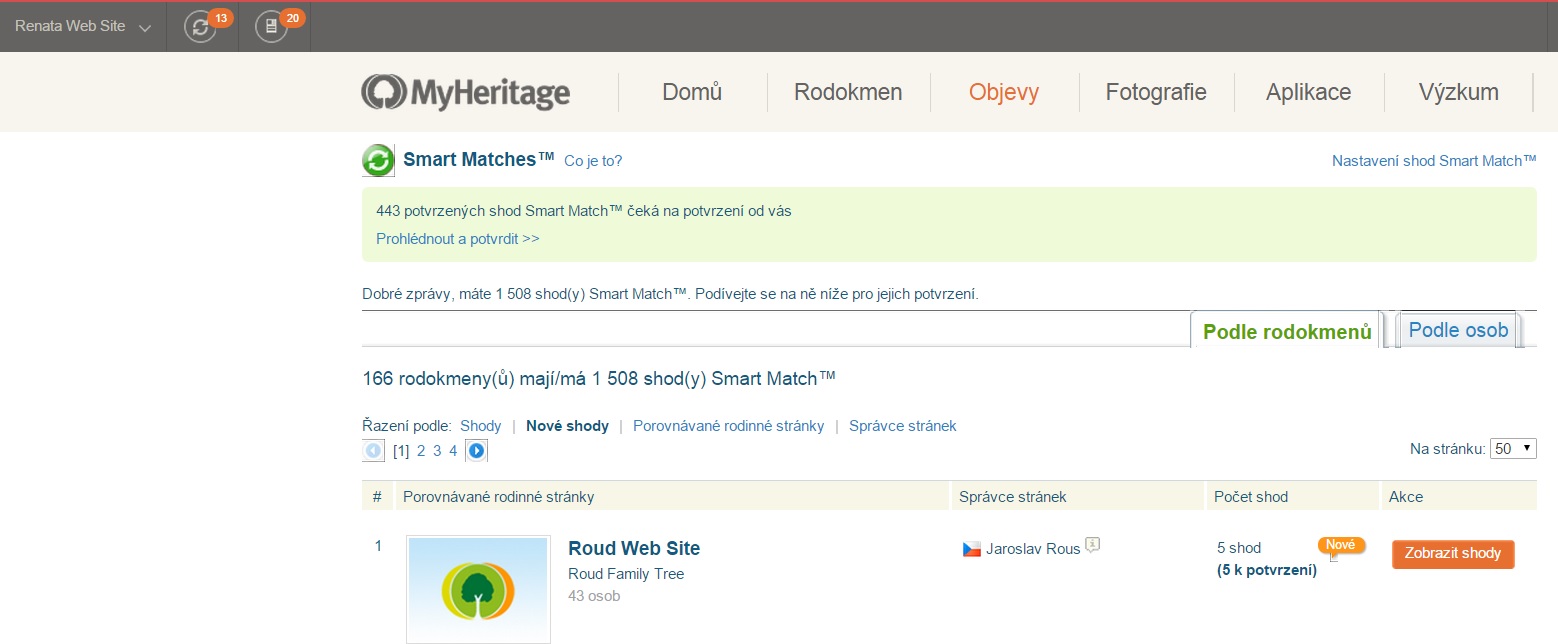This screenshot has width=1558, height=644.
Task: Click the 5 k potvrzení link
Action: coord(1266,570)
